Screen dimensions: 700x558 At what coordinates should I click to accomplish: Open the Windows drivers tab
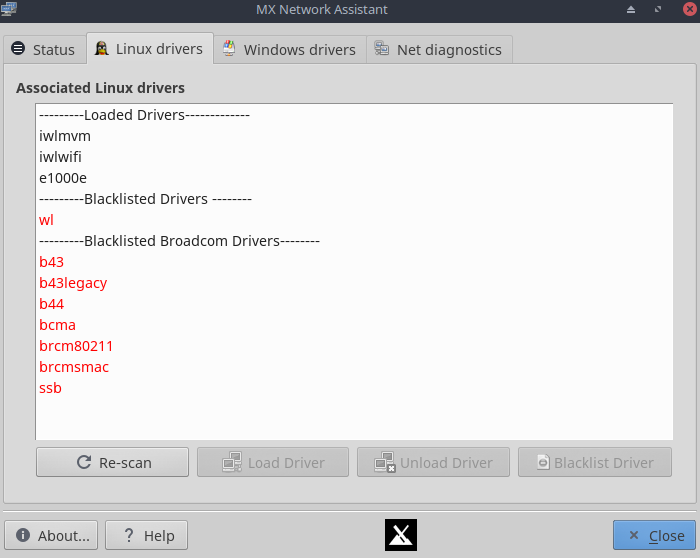click(x=290, y=50)
